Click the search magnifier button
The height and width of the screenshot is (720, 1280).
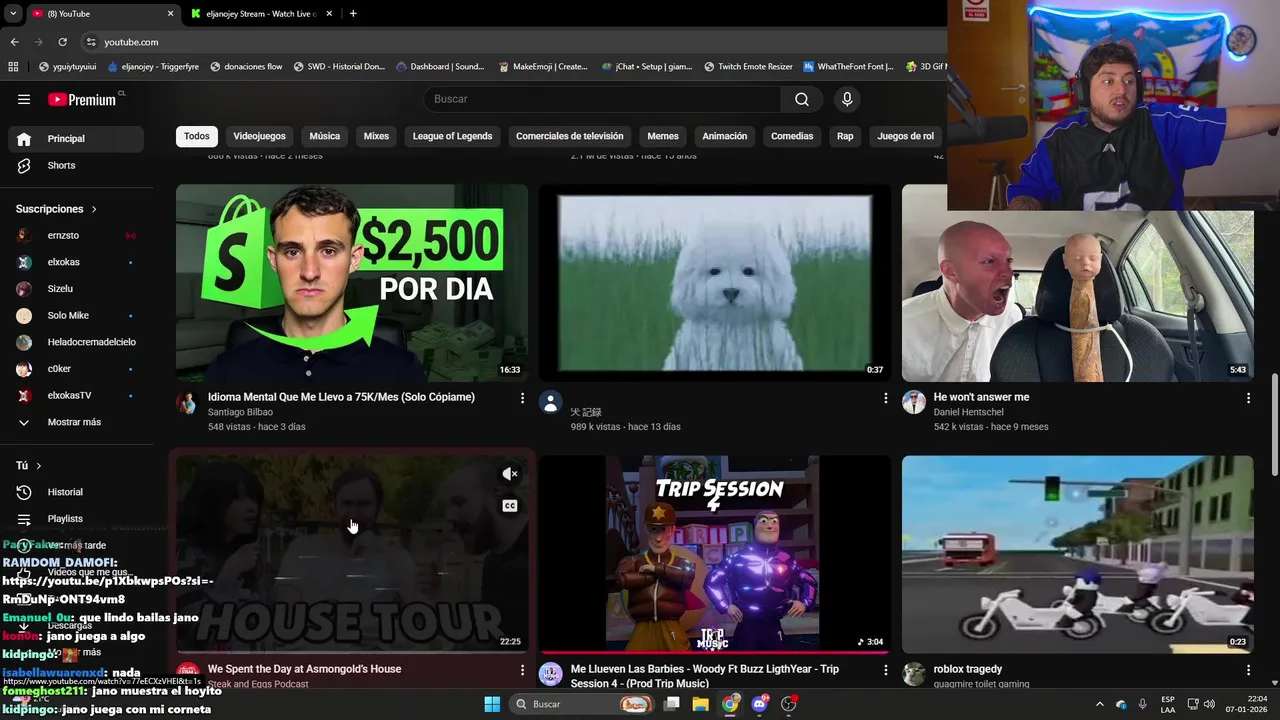tap(802, 99)
